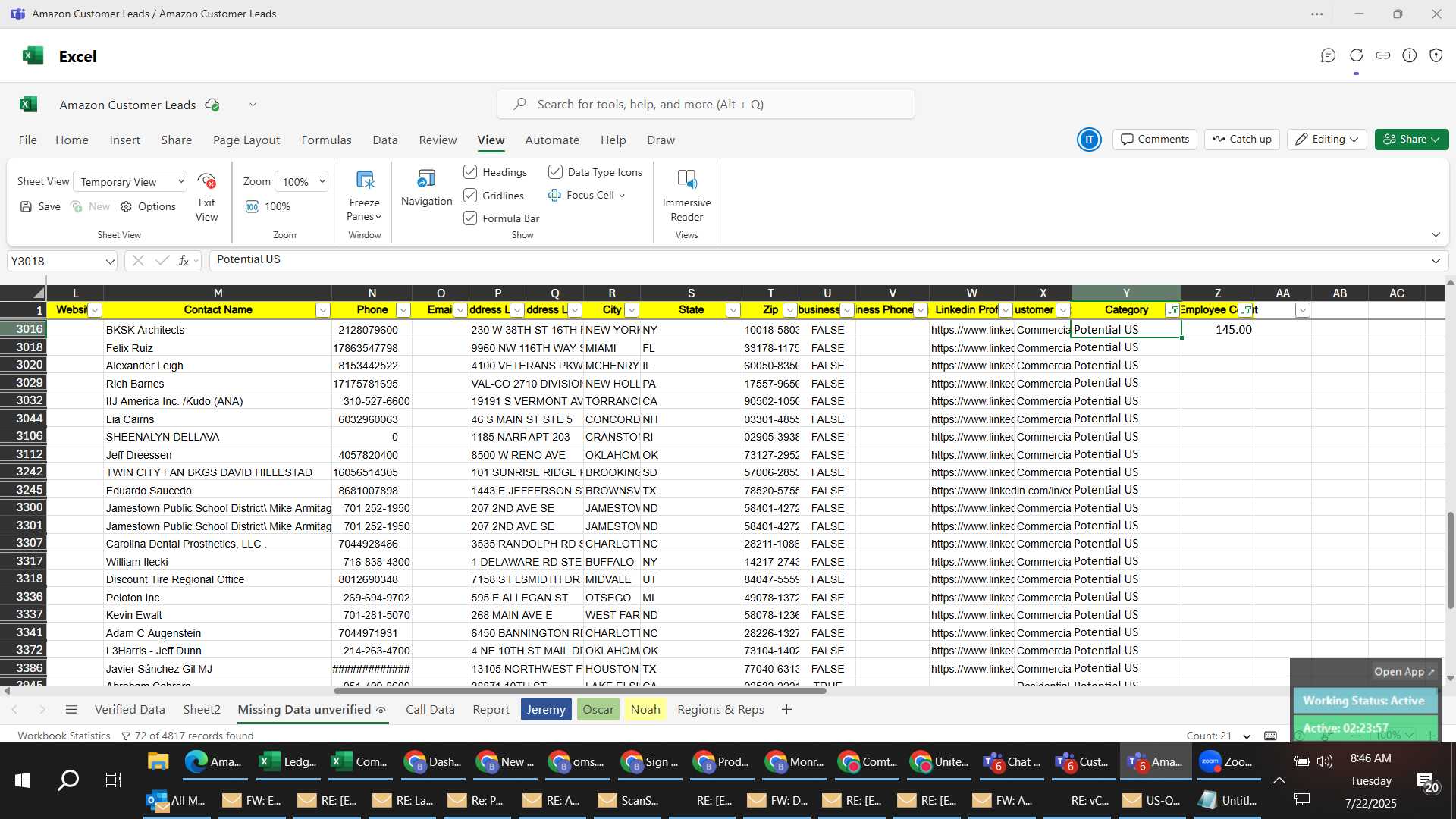Click Save sheet view icon
This screenshot has width=1456, height=819.
[x=26, y=206]
